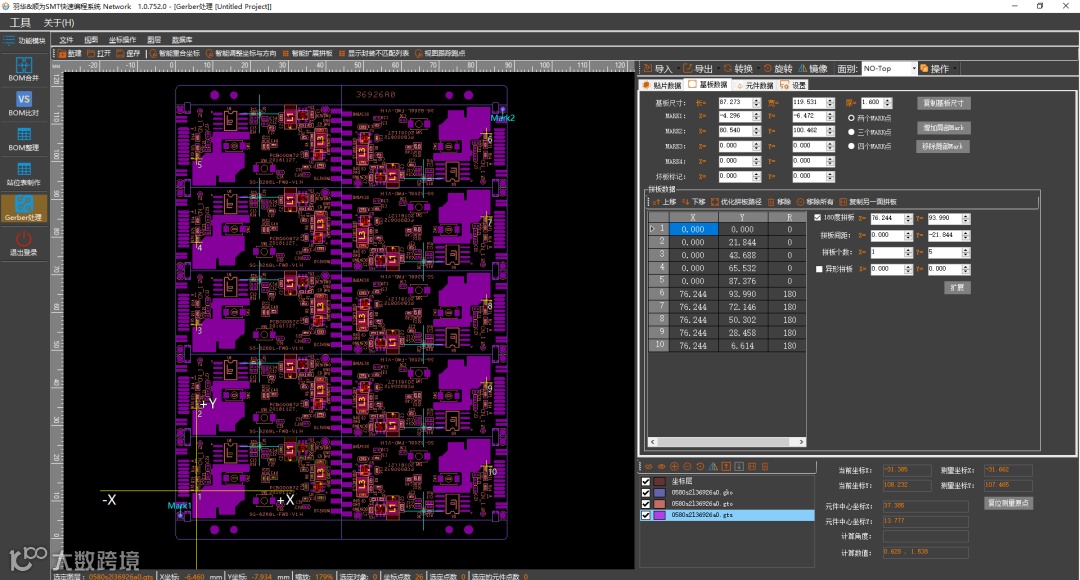
Task: Click the 复制基板尺寸 button
Action: click(x=943, y=103)
